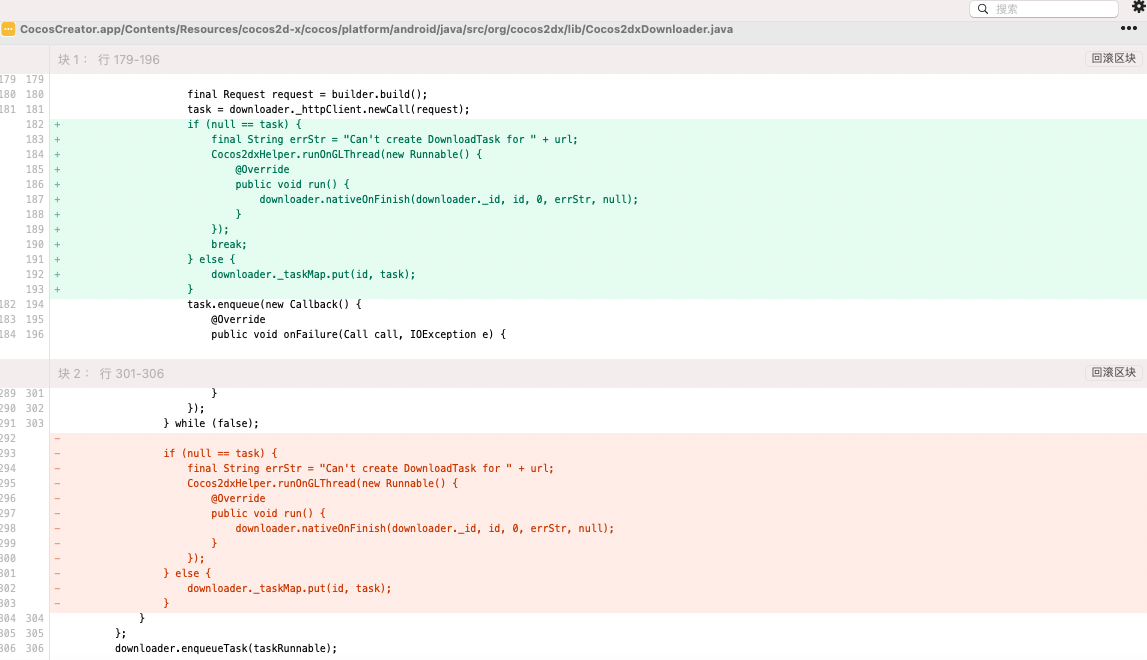Click the task.enqueue(new Callback() line
1147x660 pixels.
pos(274,305)
